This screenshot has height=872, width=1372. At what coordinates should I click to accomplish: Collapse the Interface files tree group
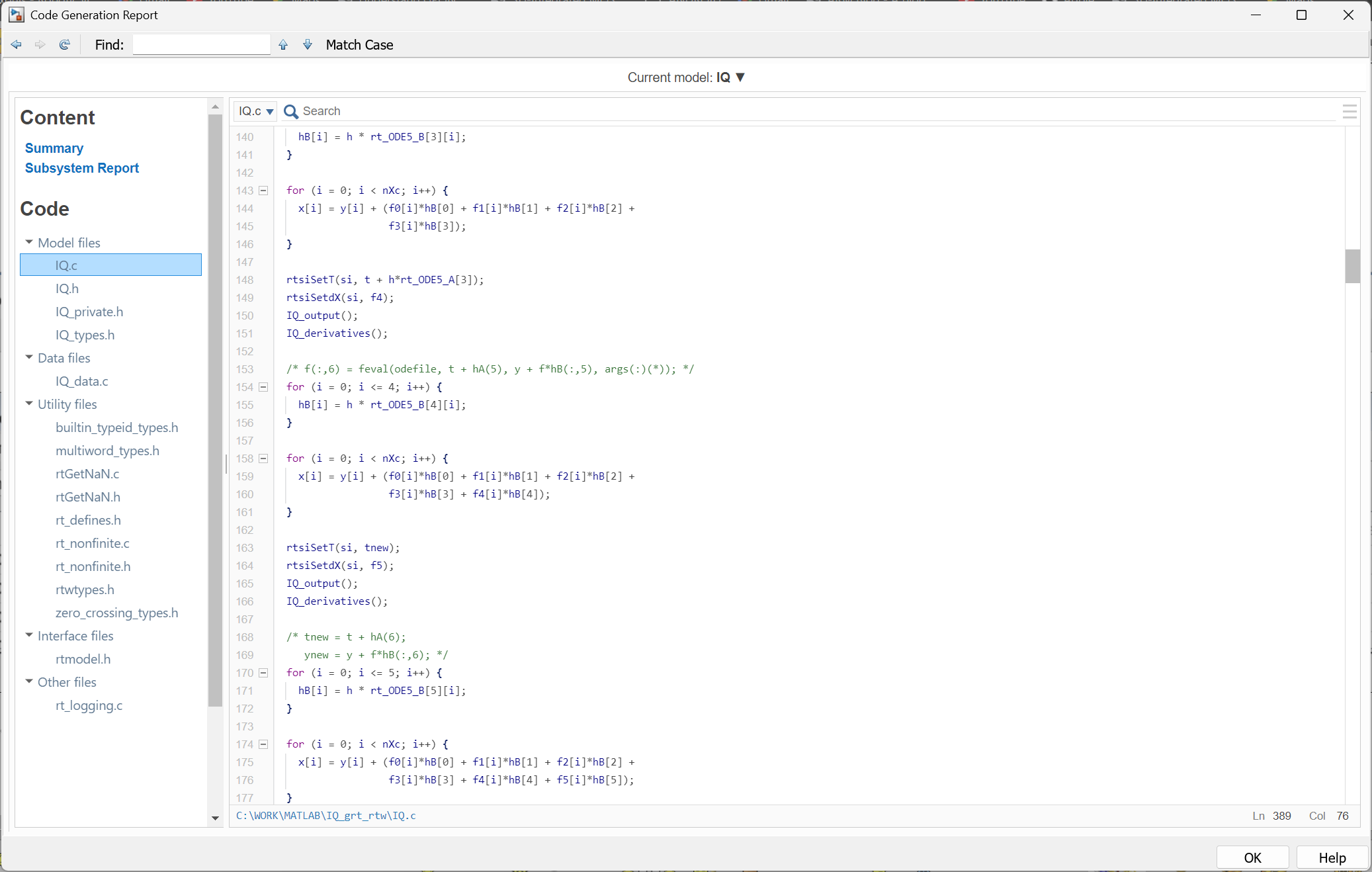29,635
